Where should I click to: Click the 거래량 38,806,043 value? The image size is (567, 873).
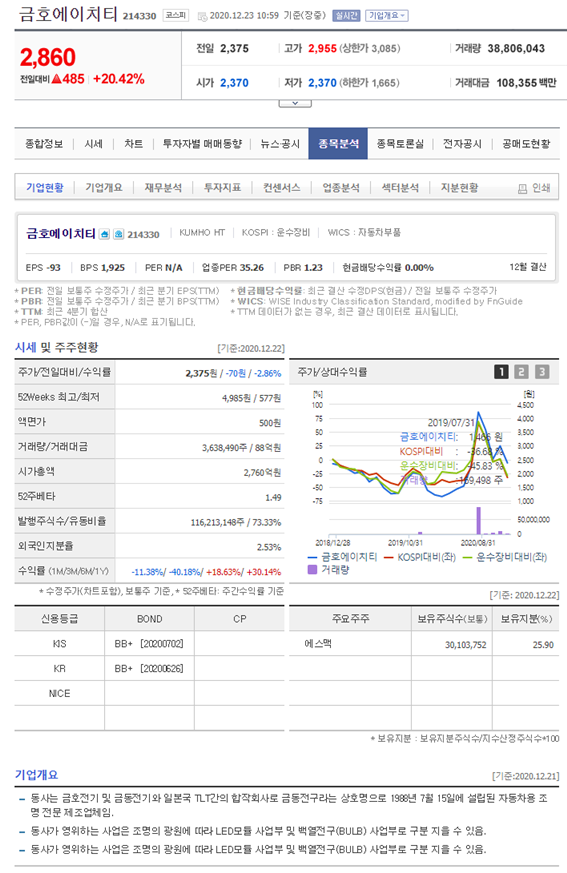(516, 48)
